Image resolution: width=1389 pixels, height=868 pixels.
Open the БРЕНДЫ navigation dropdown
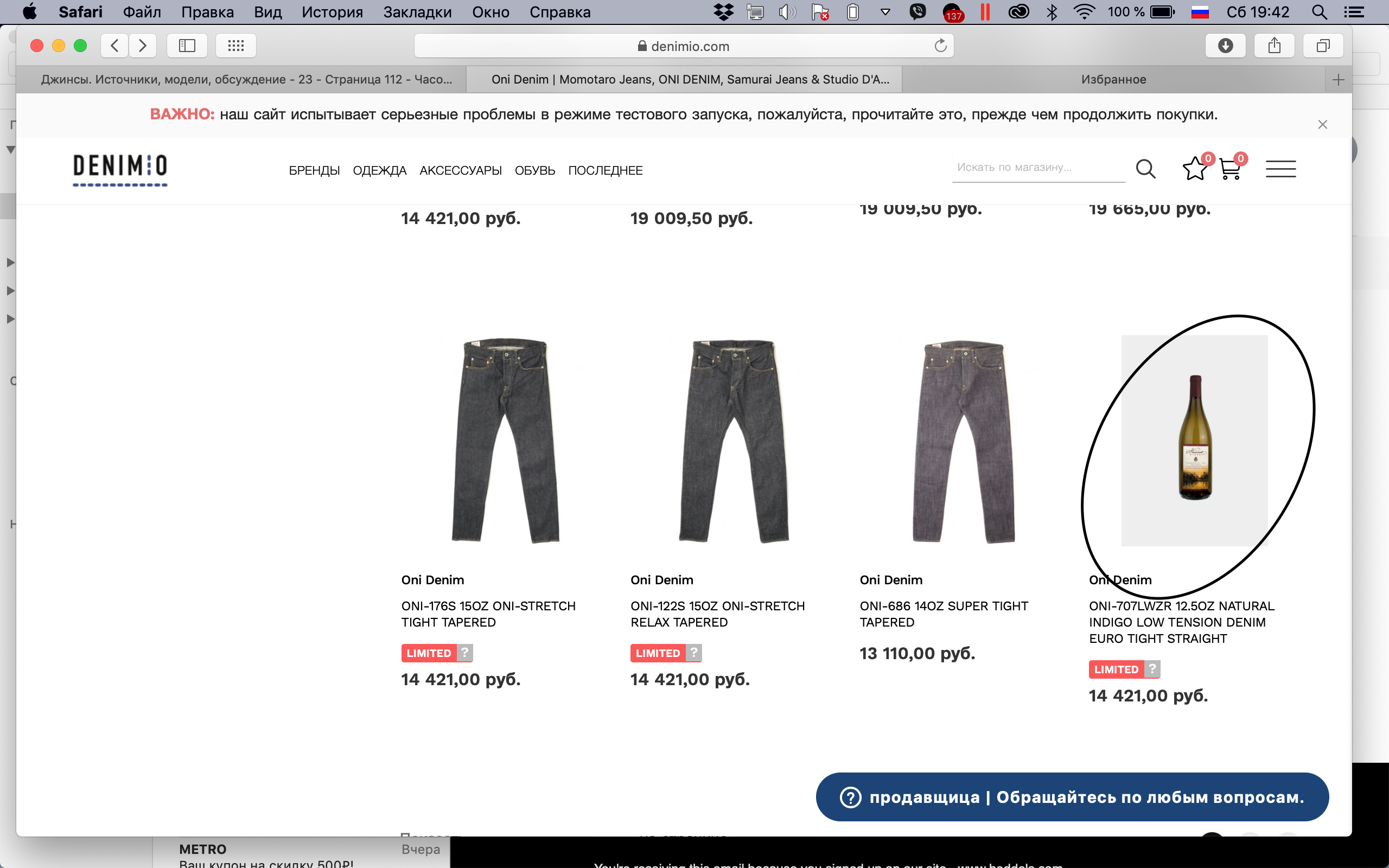click(x=314, y=170)
